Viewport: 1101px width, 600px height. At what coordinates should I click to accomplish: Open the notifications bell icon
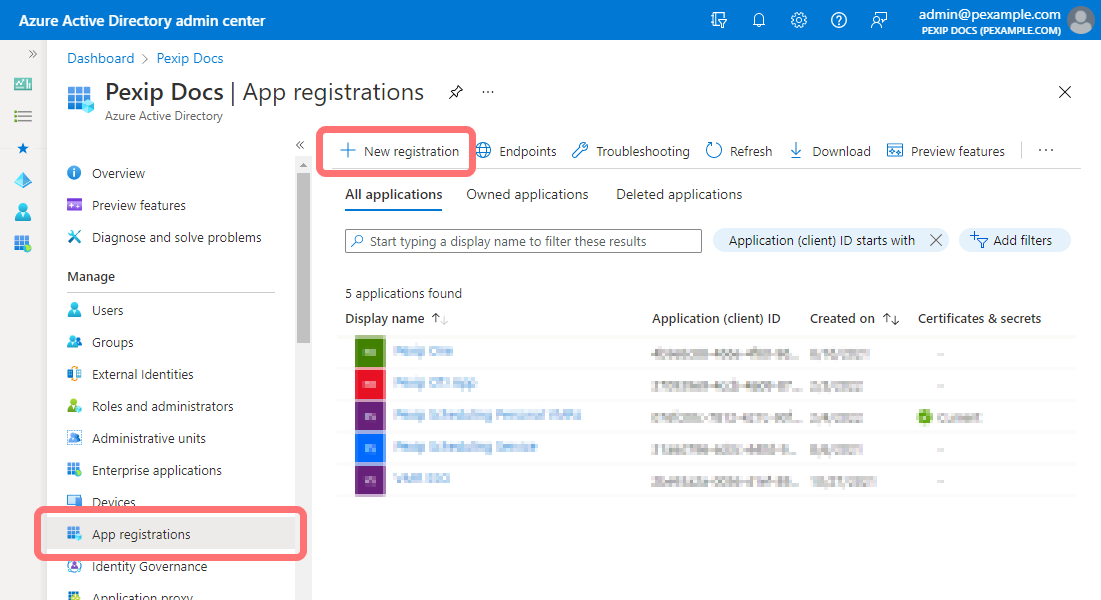pos(759,20)
